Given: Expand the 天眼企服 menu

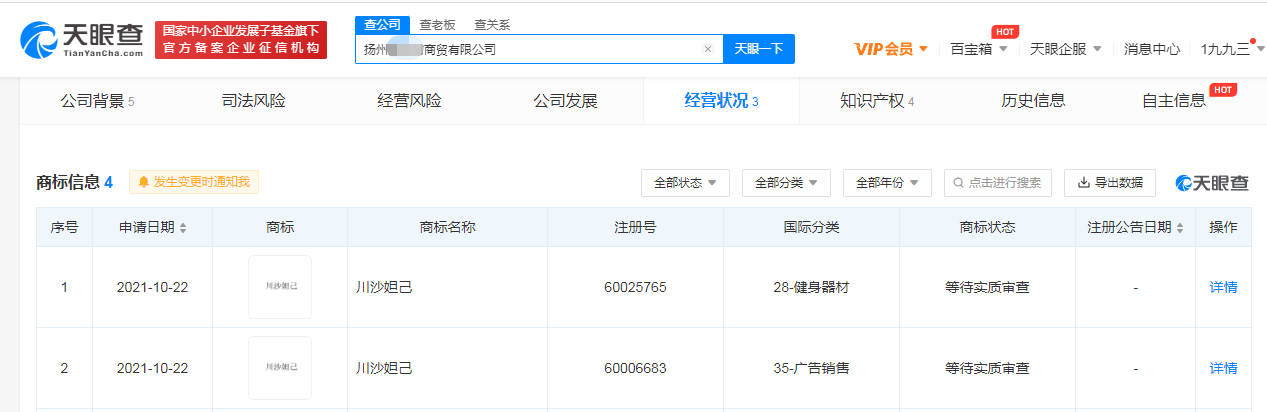Looking at the screenshot, I should (x=1066, y=49).
